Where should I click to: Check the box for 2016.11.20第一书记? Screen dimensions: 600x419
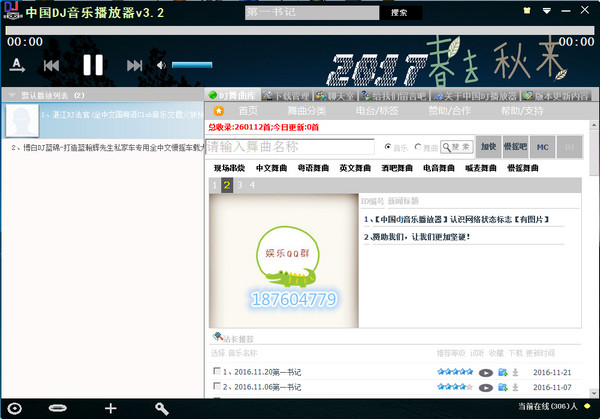[x=217, y=372]
